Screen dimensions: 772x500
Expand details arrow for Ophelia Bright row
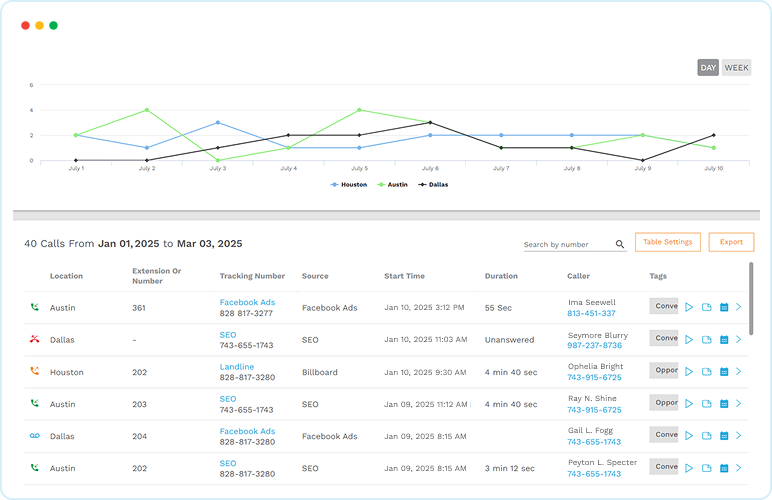point(739,371)
